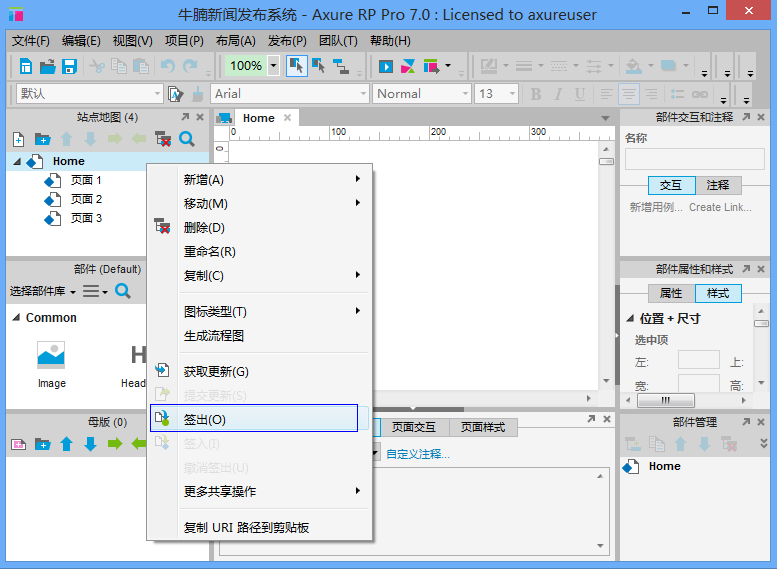Switch to the 注释 tab
777x569 pixels.
tap(718, 185)
